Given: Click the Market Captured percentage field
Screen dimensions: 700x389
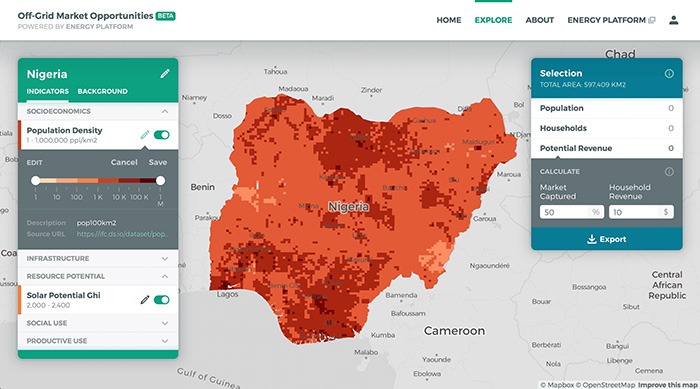Looking at the screenshot, I should 571,212.
